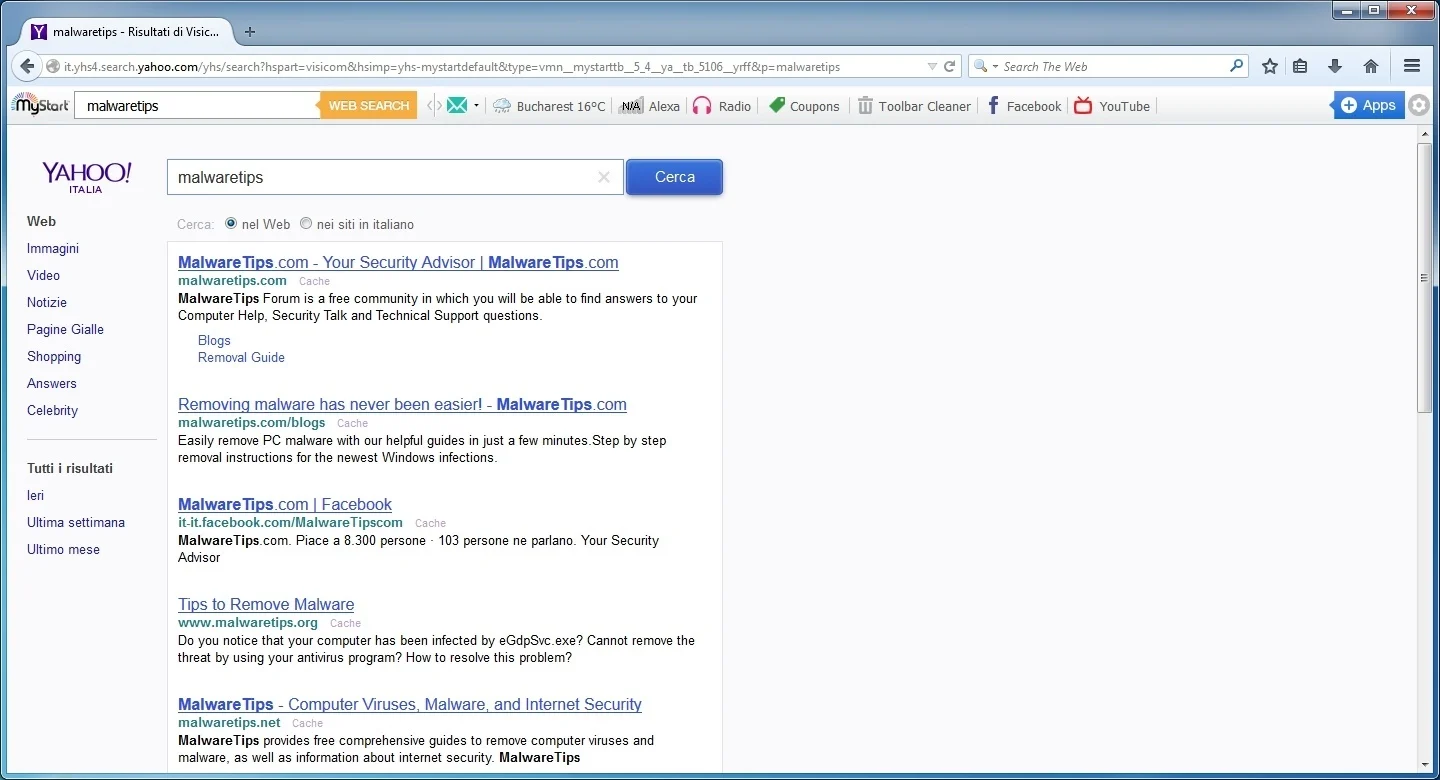Go back with the browser back arrow

point(27,66)
